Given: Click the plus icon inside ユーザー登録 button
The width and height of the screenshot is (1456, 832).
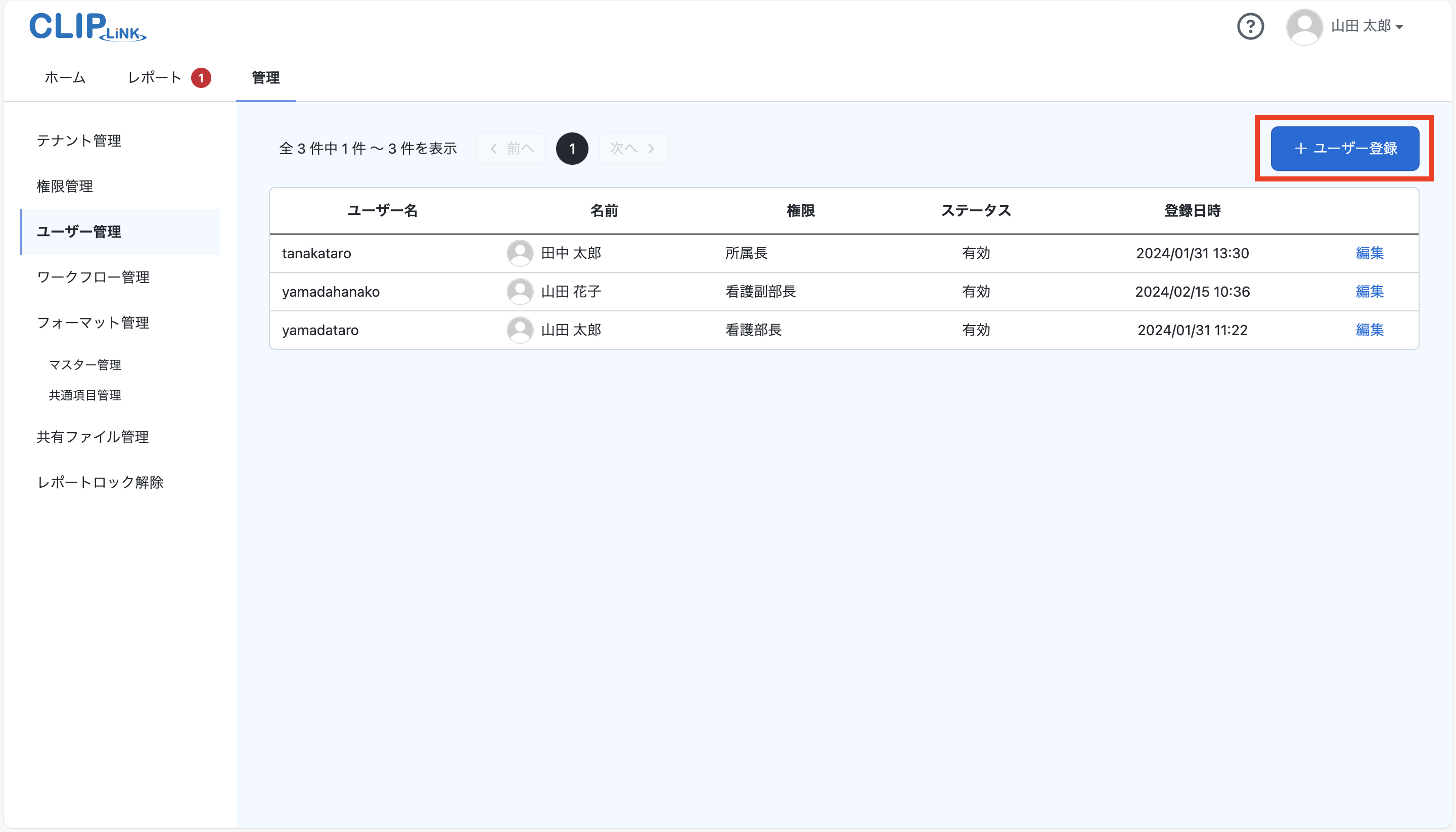Looking at the screenshot, I should (1301, 148).
